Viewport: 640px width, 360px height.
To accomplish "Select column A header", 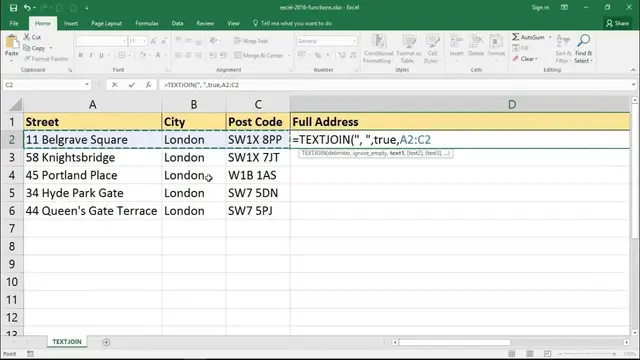I will pos(93,105).
